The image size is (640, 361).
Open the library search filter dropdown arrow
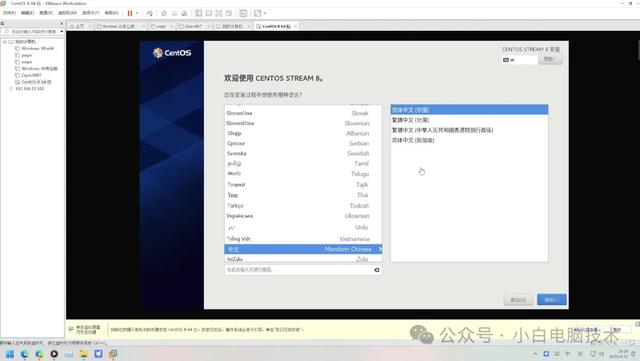click(x=61, y=31)
